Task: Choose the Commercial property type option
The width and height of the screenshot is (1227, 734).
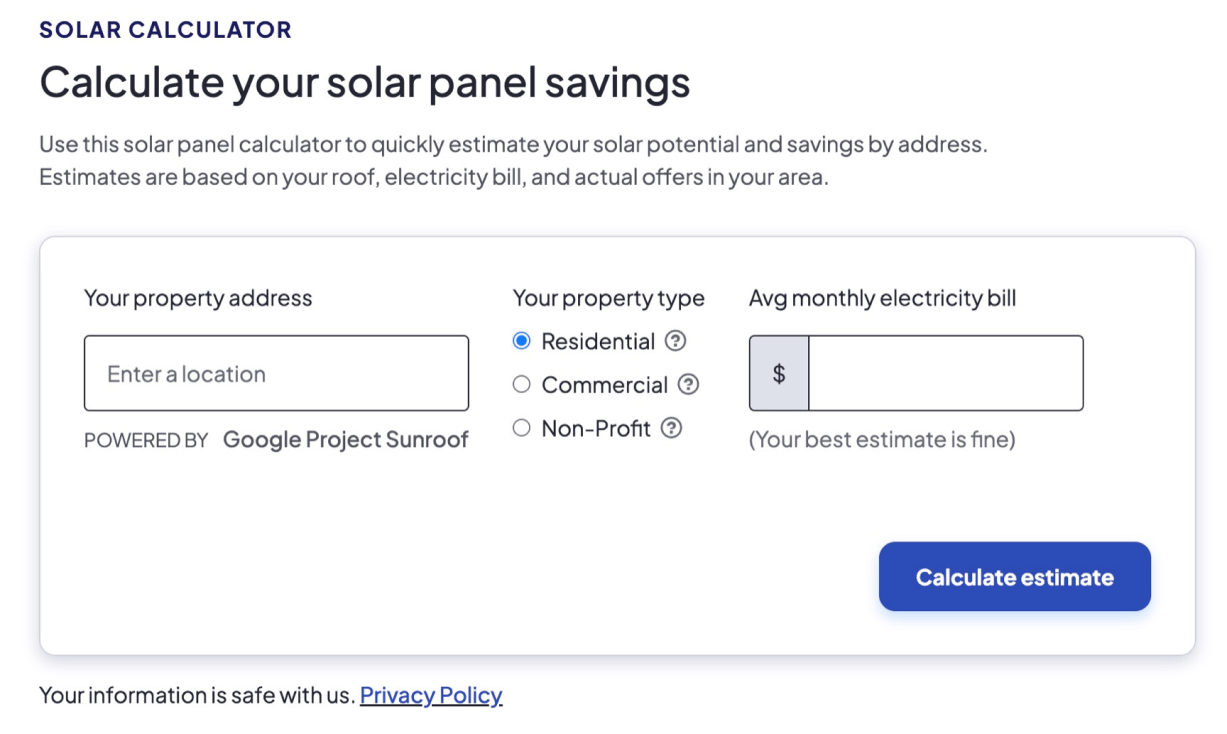Action: (x=521, y=385)
